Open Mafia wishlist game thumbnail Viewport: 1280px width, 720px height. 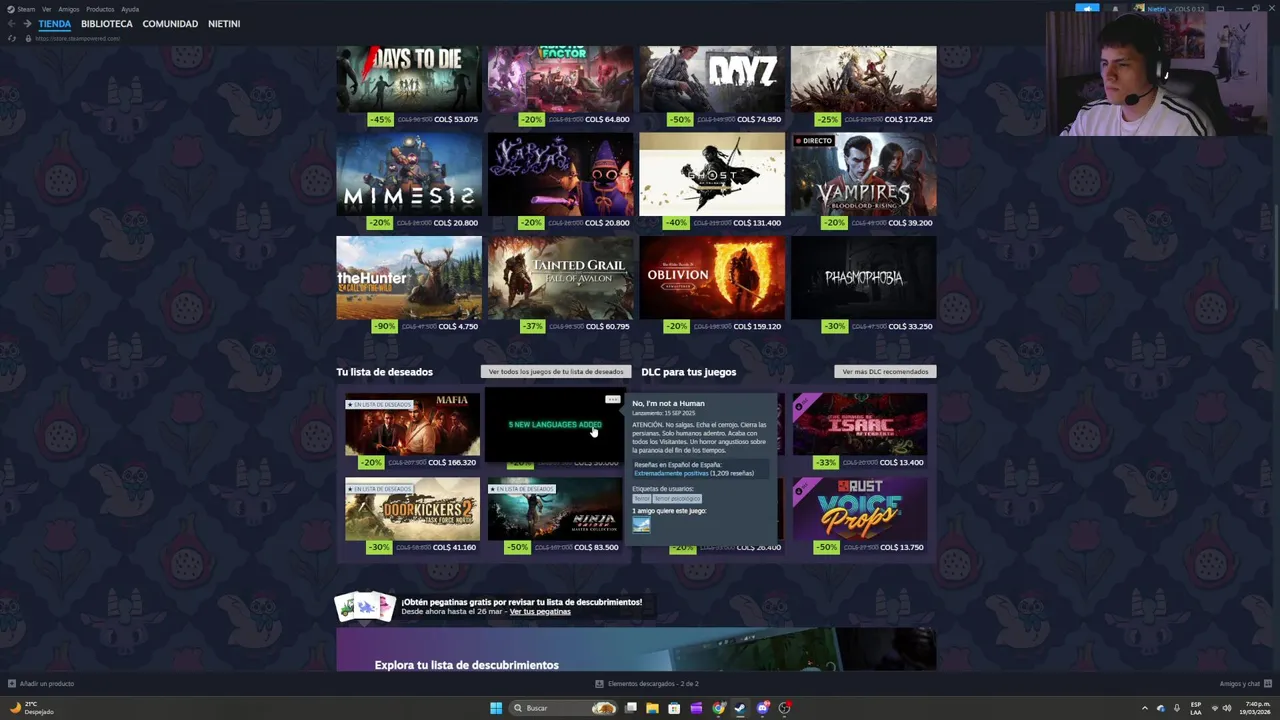click(412, 425)
